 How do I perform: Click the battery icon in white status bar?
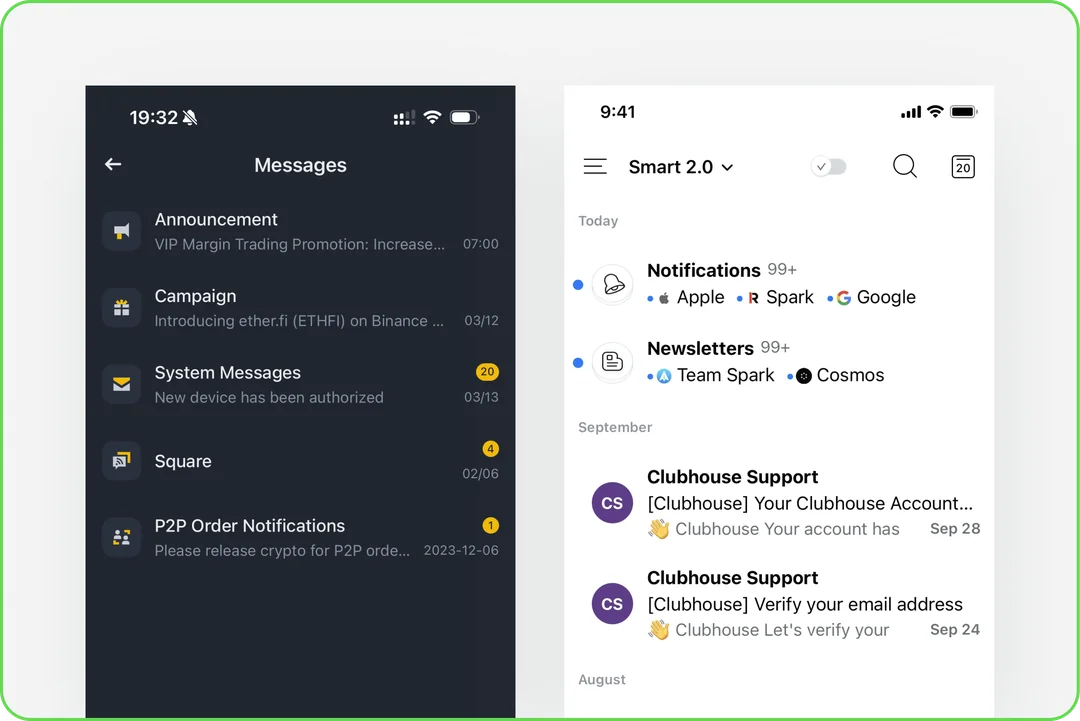point(964,112)
